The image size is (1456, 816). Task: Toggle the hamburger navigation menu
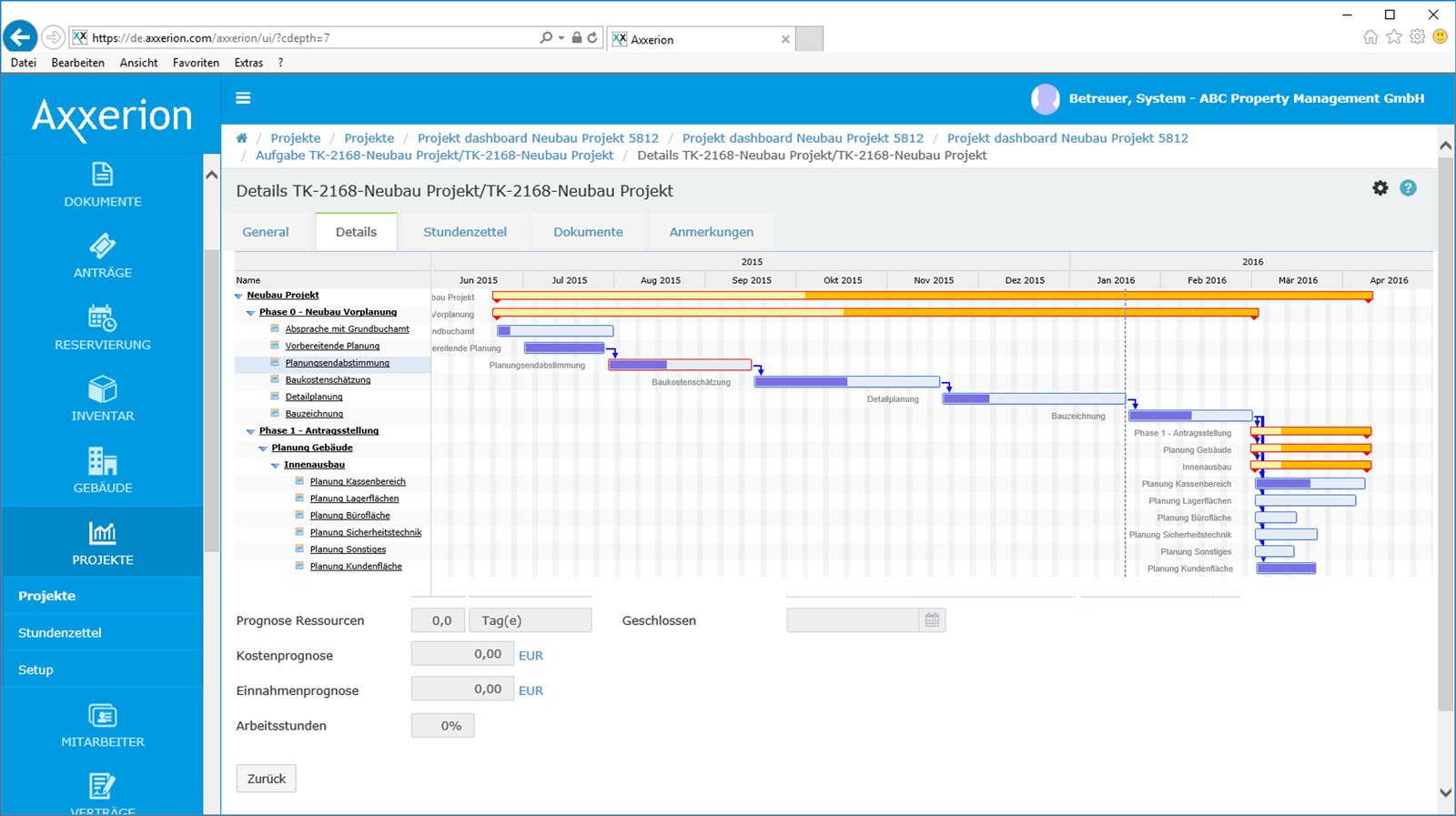[243, 98]
